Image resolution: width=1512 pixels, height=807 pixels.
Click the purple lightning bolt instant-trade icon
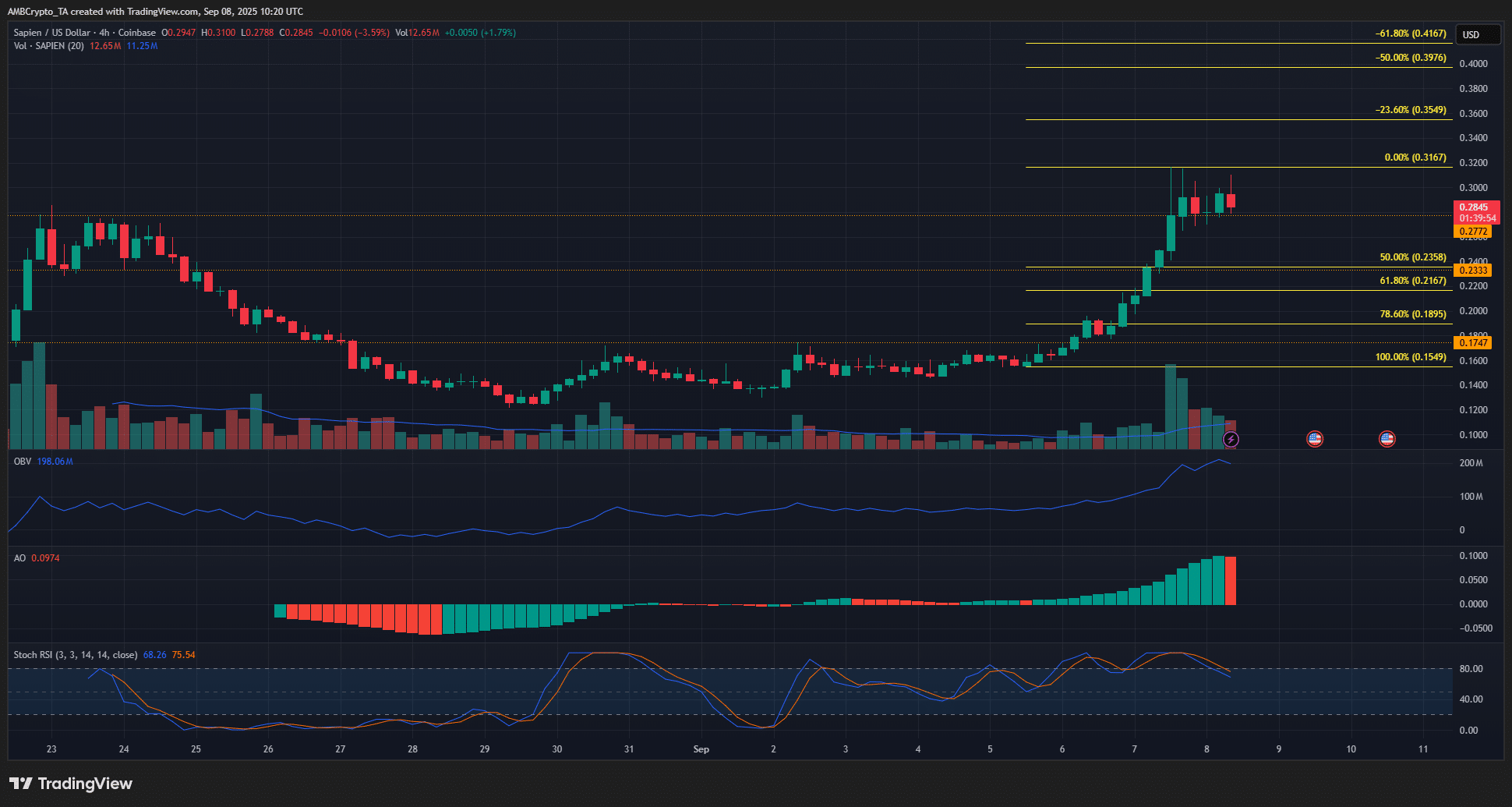1230,439
